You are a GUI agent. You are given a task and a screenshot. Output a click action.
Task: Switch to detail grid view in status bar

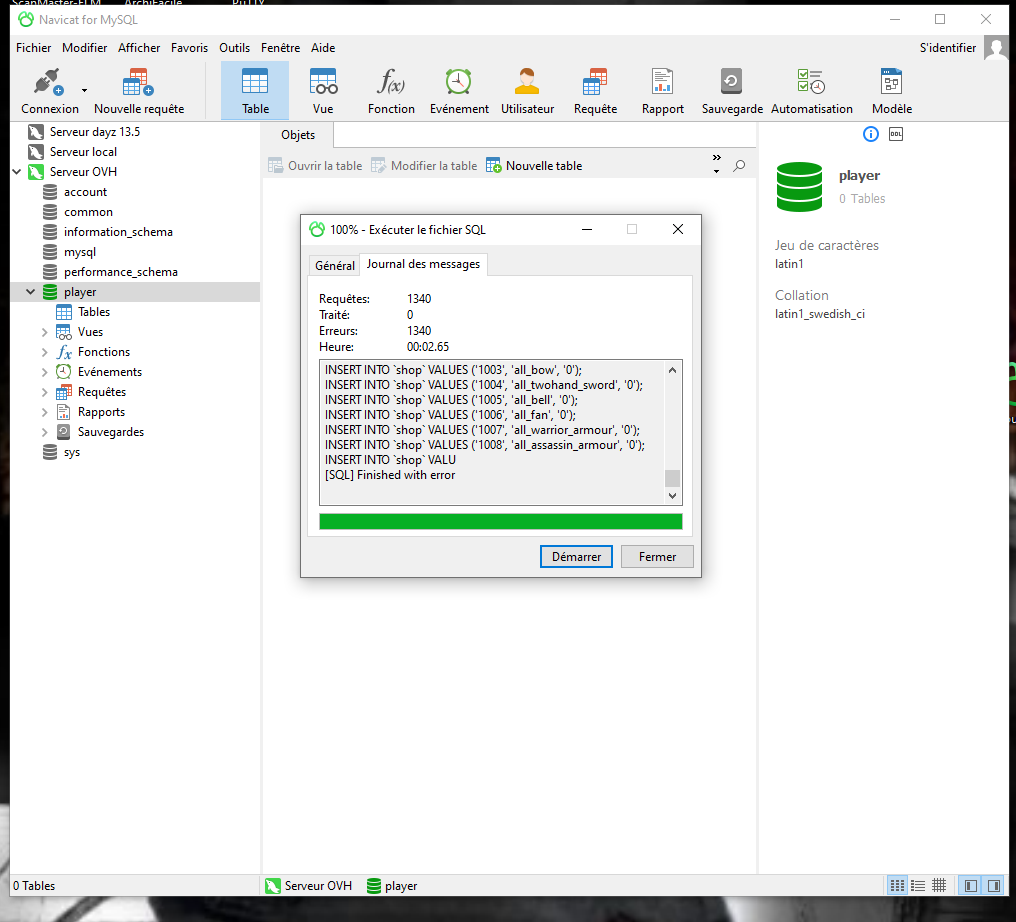939,885
